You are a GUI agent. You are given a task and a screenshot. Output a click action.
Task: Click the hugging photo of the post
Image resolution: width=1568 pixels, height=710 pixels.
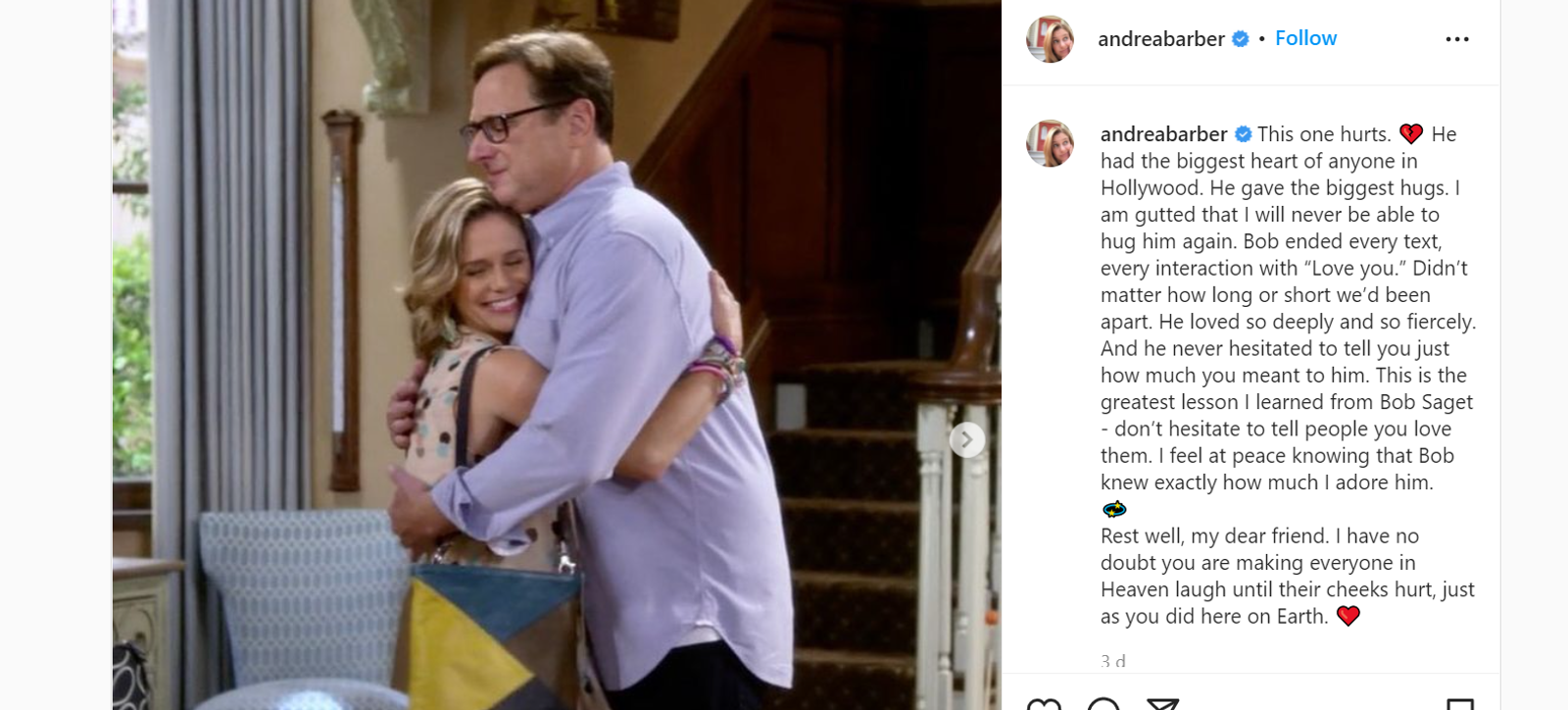click(557, 355)
